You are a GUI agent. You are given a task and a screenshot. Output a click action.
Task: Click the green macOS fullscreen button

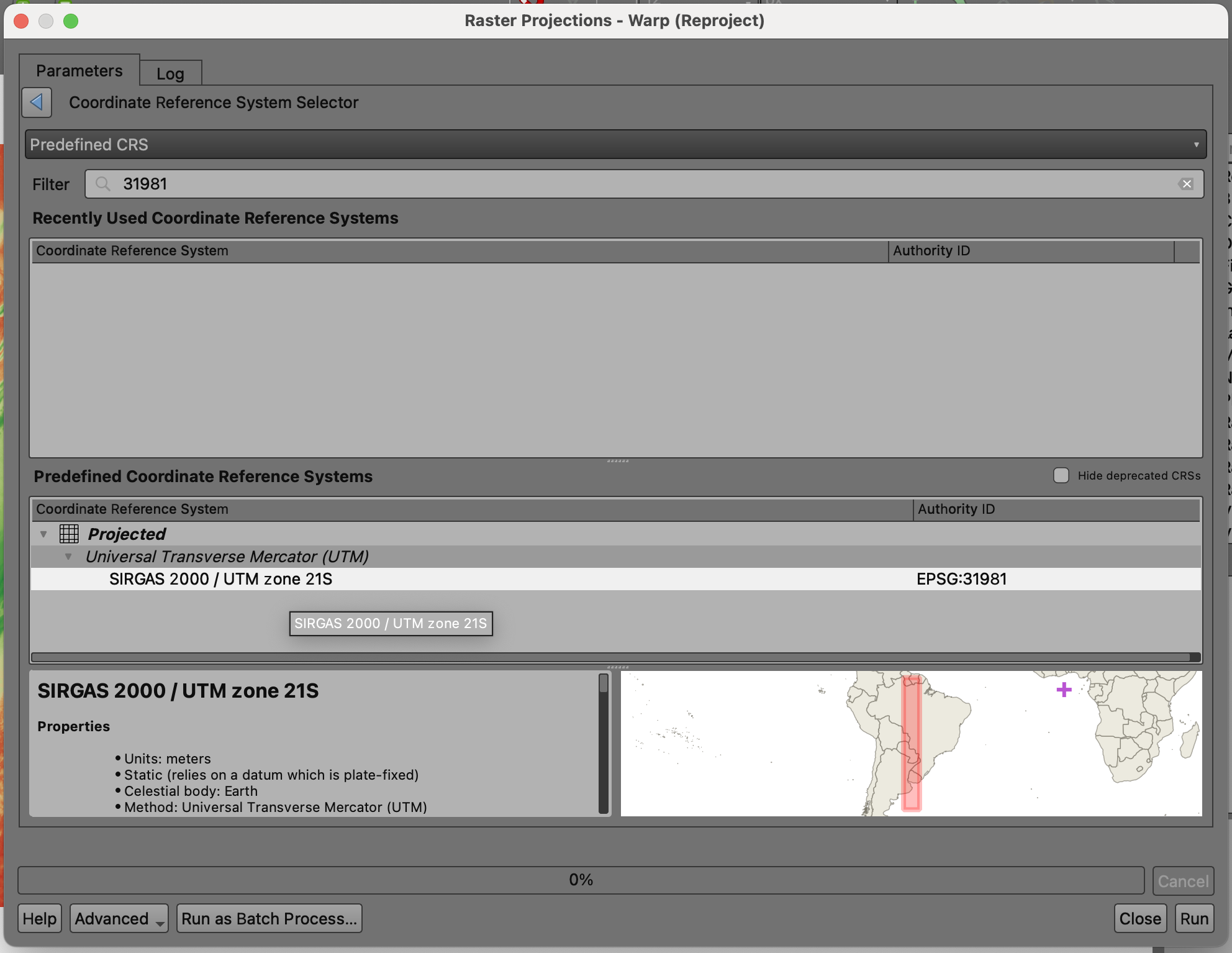[71, 21]
